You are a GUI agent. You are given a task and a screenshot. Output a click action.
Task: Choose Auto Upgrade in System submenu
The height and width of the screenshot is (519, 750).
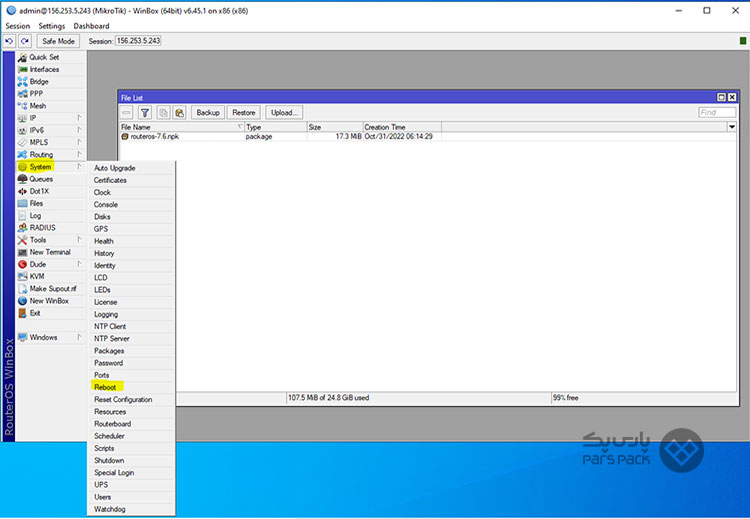131,168
